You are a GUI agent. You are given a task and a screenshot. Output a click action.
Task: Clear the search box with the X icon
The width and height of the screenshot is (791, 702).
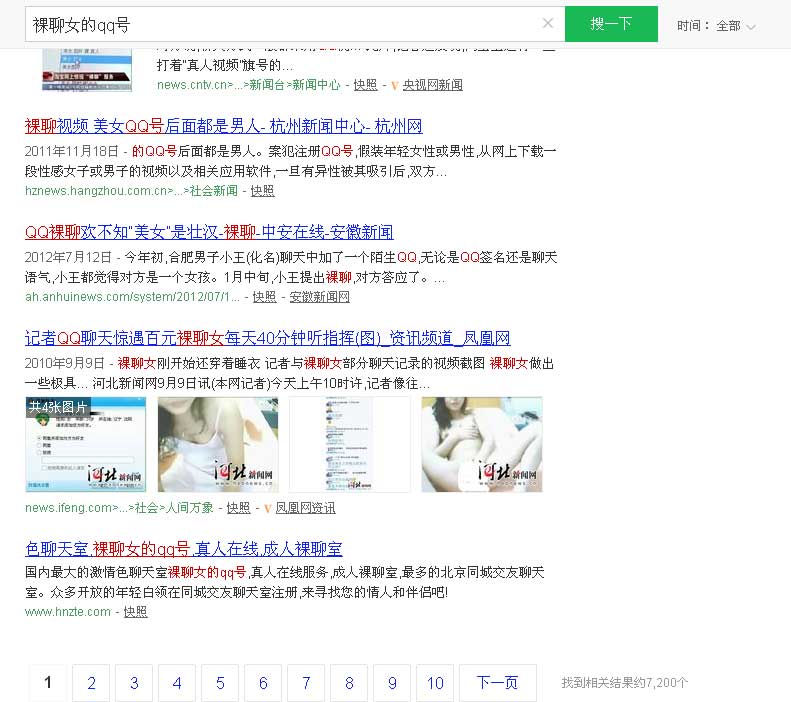click(547, 23)
